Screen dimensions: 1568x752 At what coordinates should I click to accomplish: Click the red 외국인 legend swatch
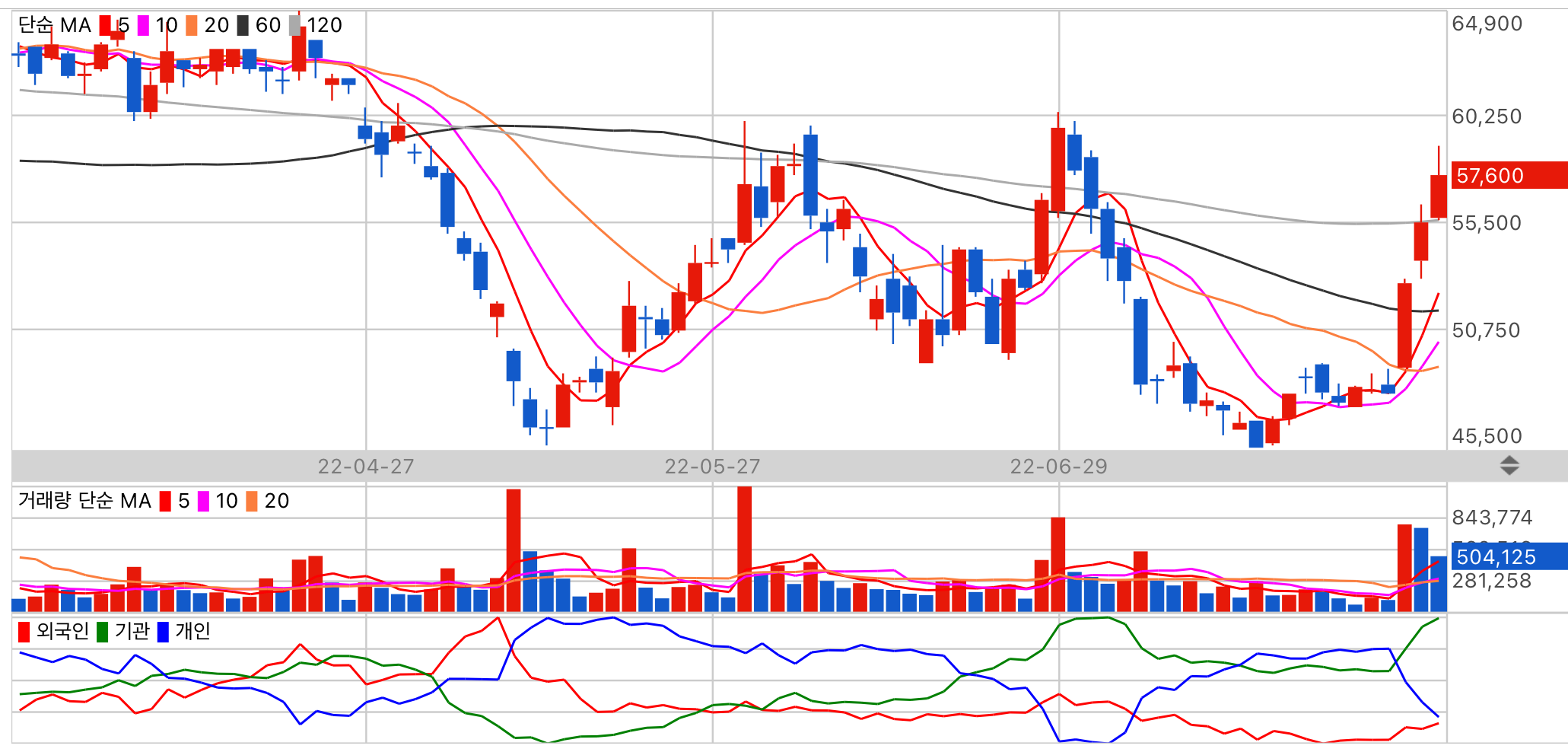click(x=24, y=632)
